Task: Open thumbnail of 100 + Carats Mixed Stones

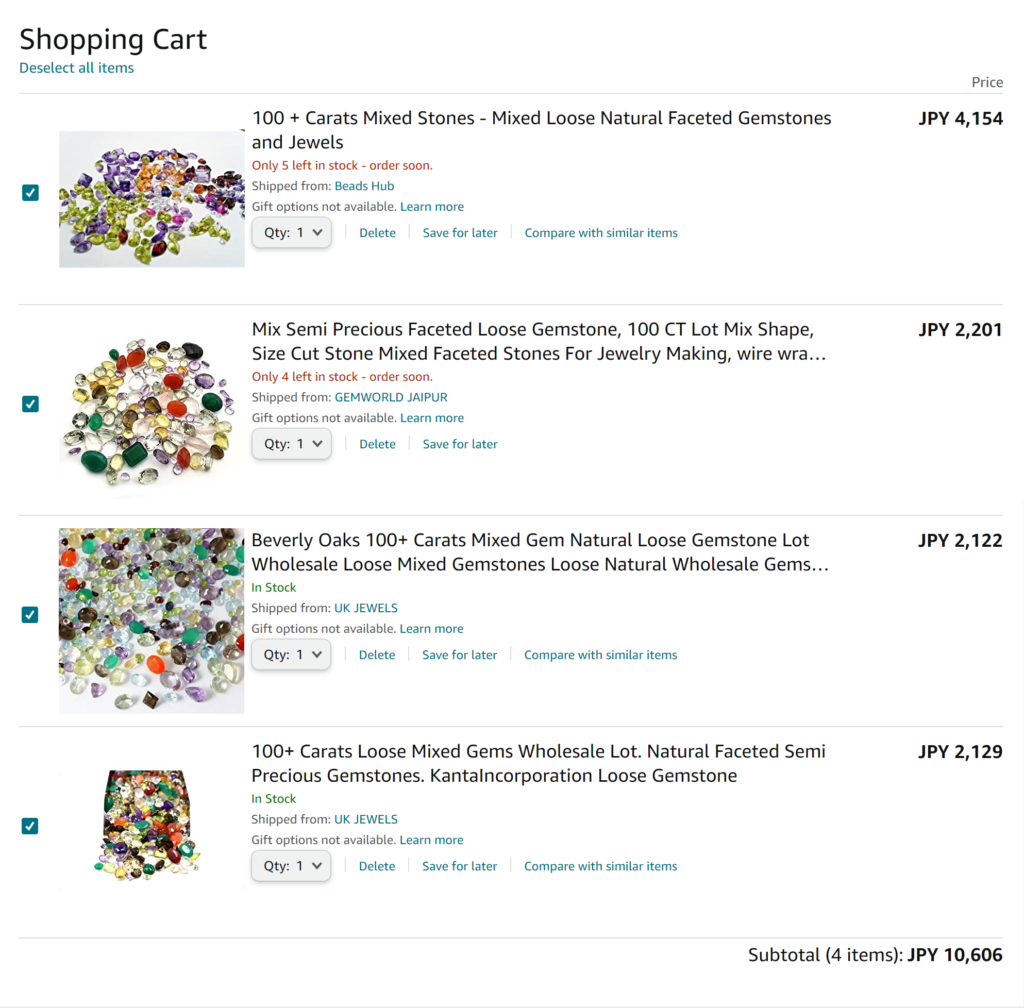Action: (151, 199)
